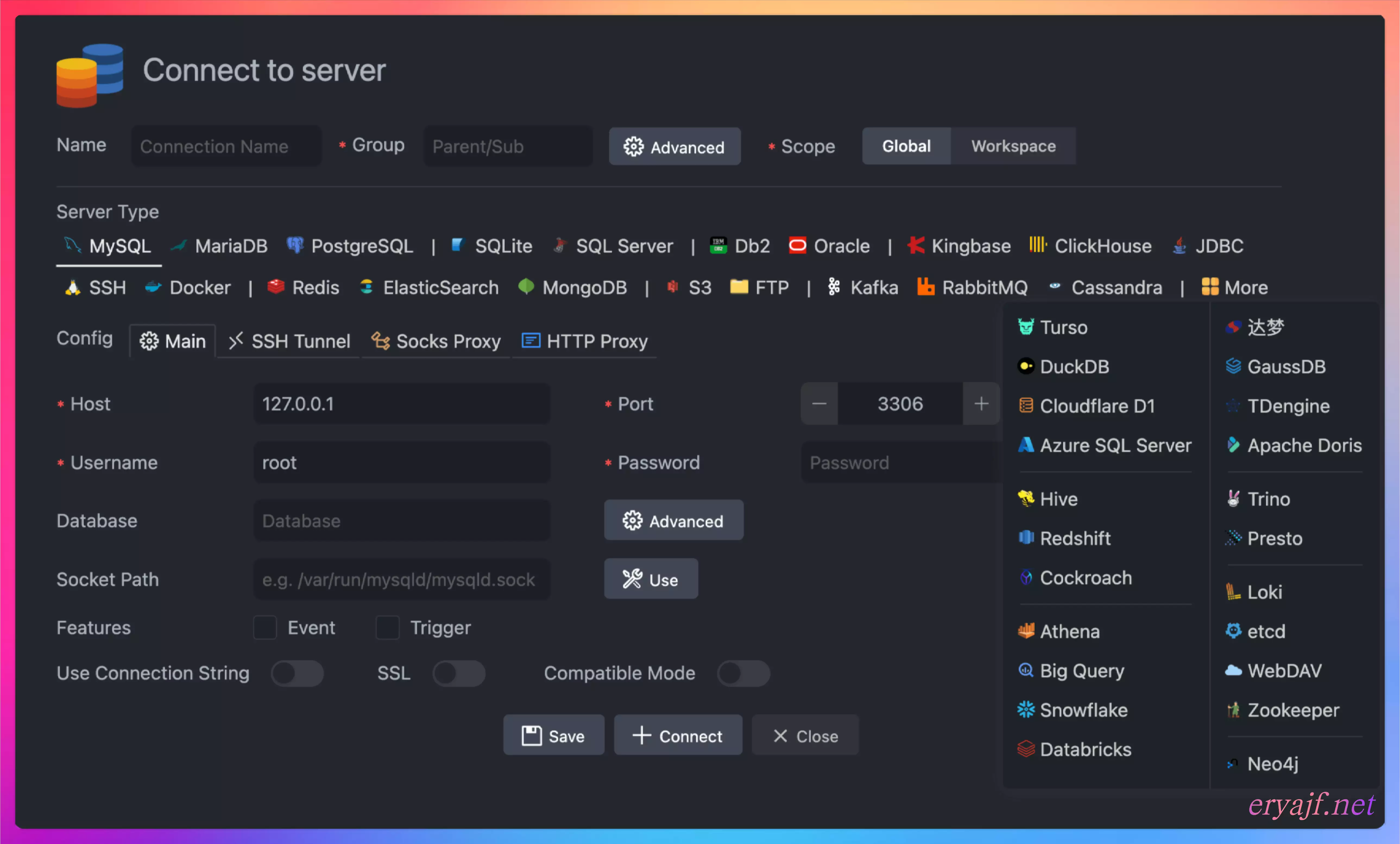Choose PostgreSQL server type

coord(350,246)
